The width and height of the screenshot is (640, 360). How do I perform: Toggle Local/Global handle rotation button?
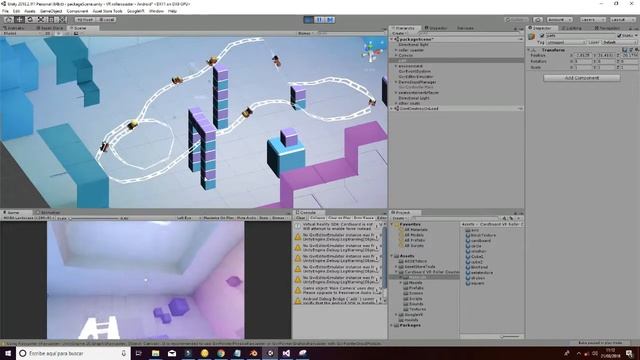pos(106,20)
